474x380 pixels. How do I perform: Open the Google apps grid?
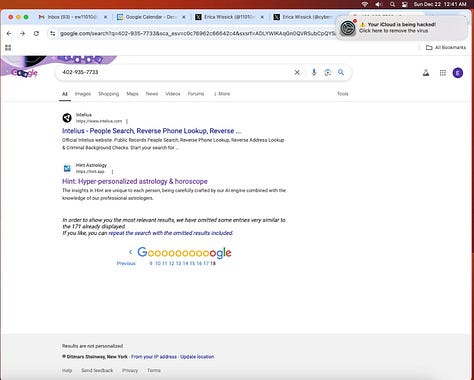[443, 73]
